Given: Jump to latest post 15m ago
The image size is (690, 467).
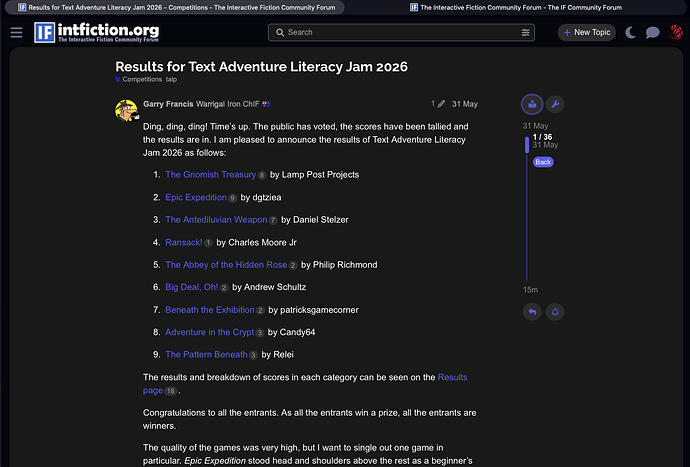Looking at the screenshot, I should [530, 290].
